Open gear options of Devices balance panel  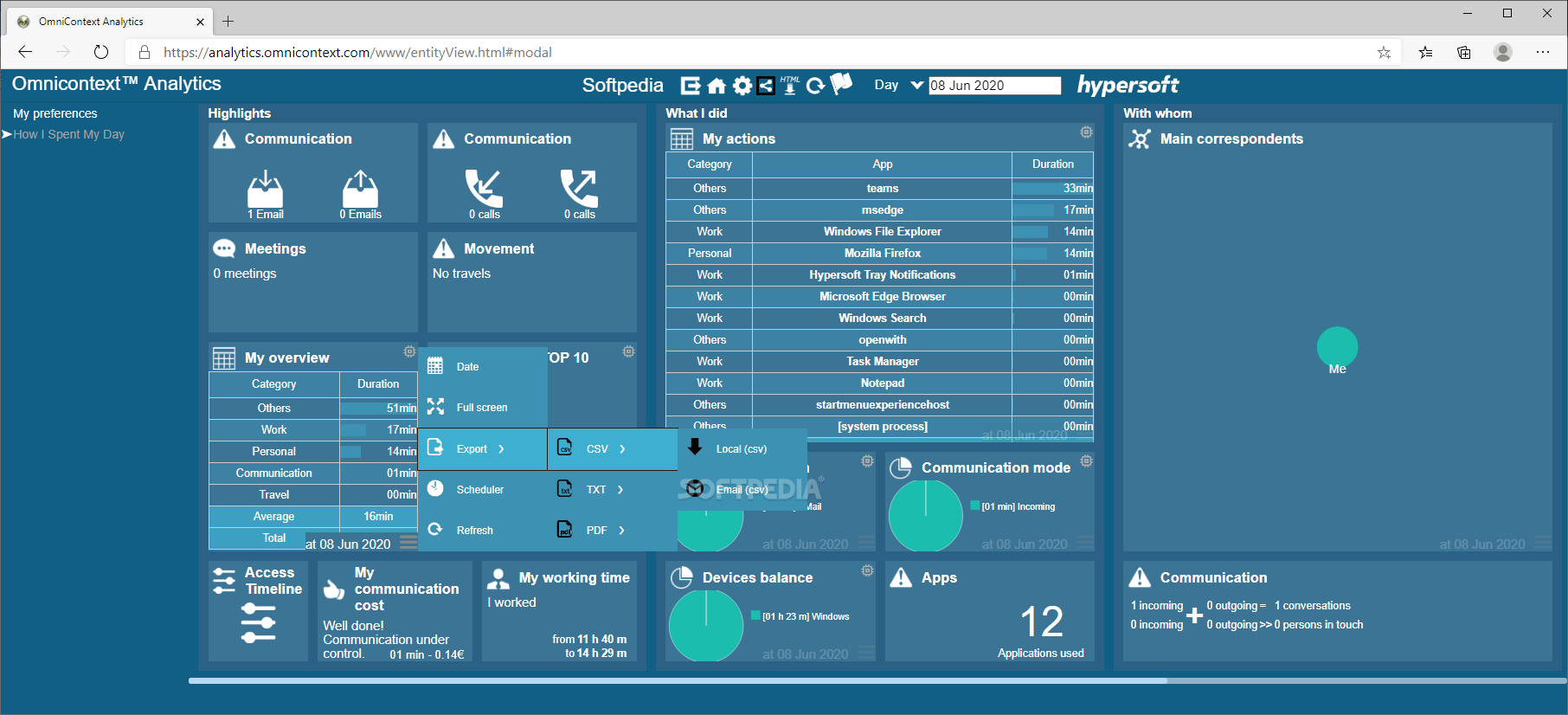pos(867,570)
